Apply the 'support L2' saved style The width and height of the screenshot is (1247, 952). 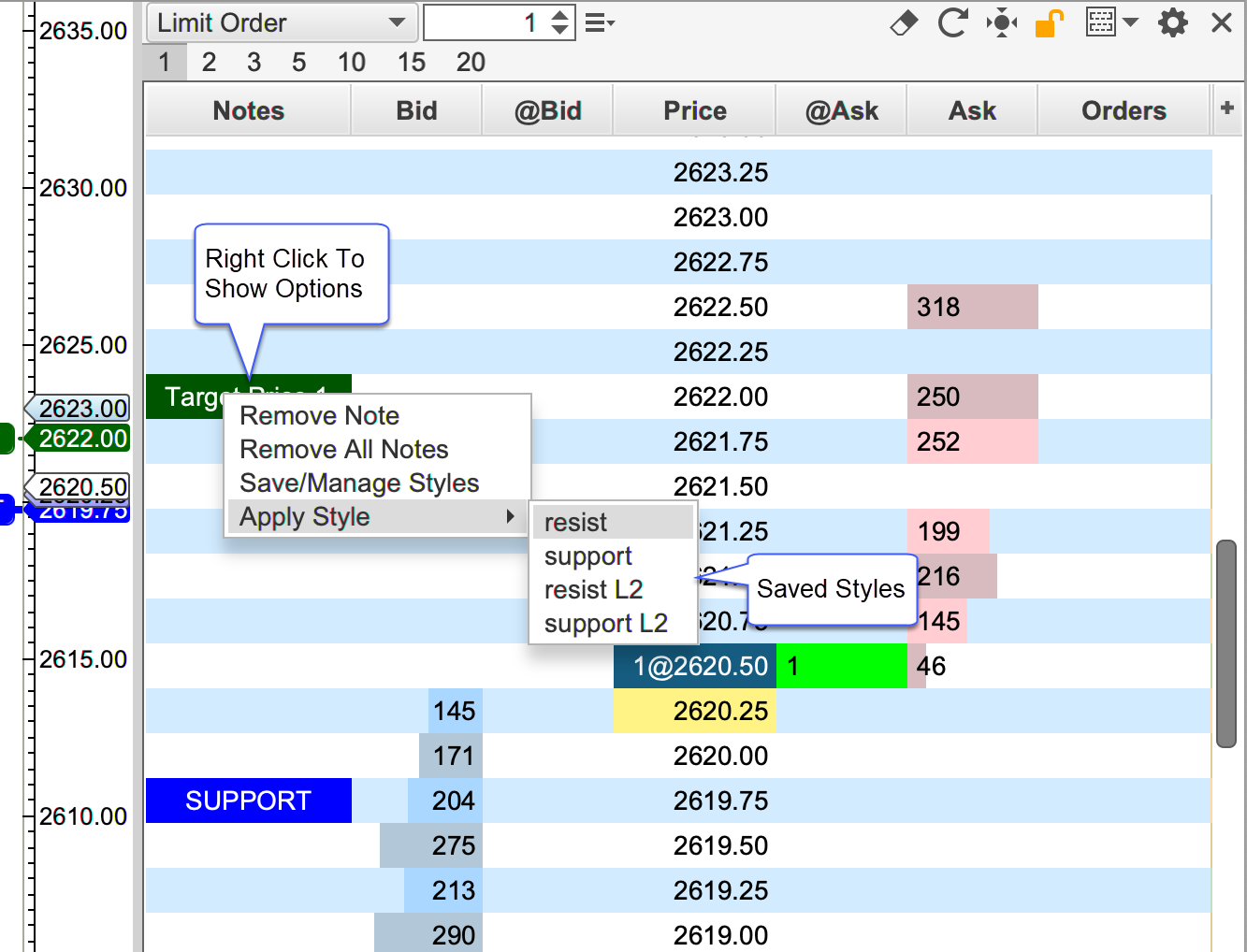[605, 624]
